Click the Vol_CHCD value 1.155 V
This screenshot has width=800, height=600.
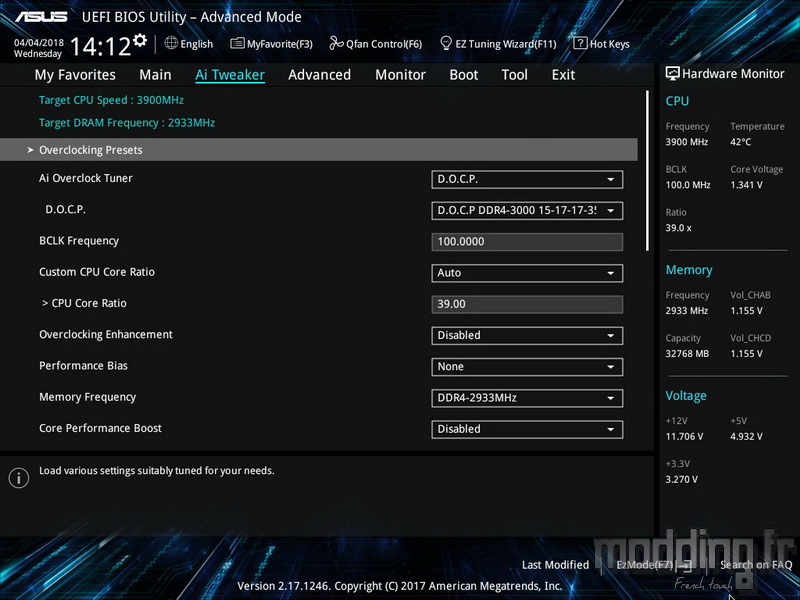746,354
